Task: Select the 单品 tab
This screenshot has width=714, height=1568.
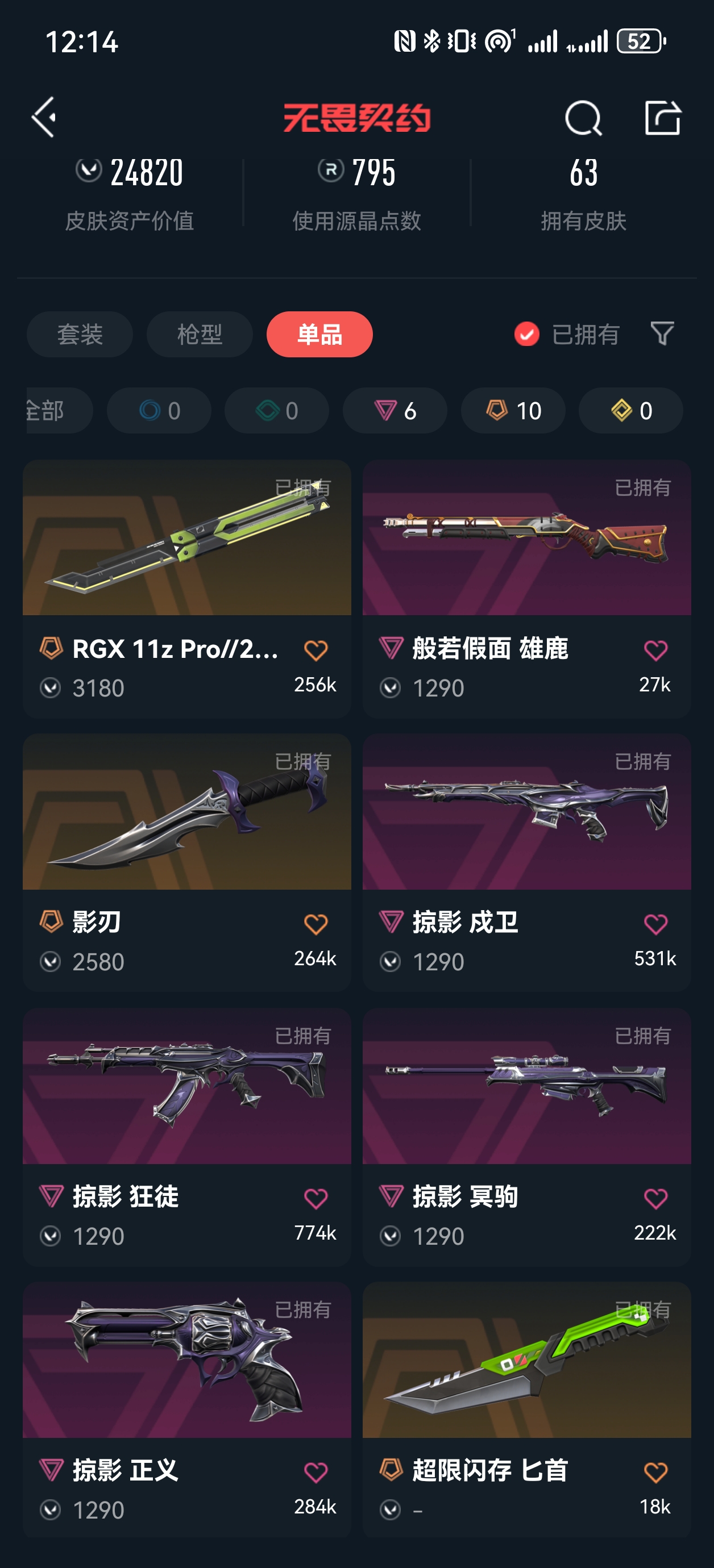Action: click(x=320, y=334)
